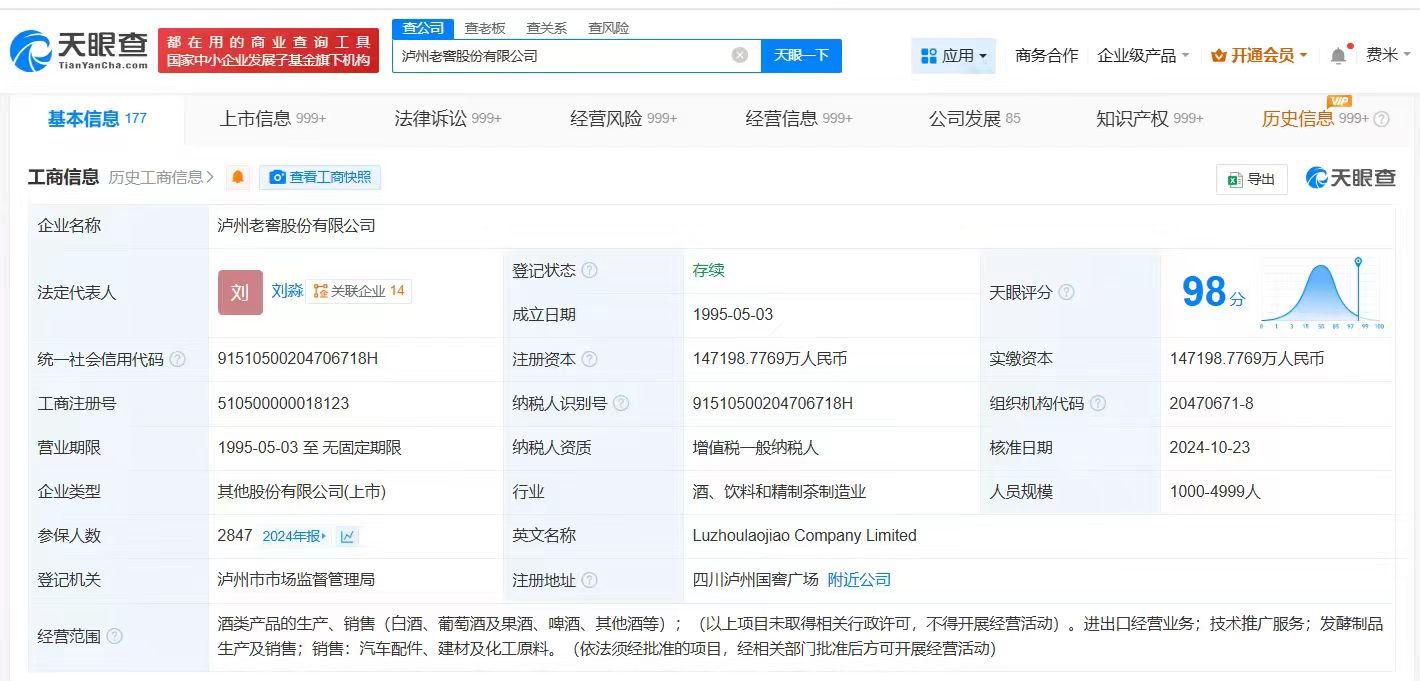Select the 上市信息 tab
Viewport: 1420px width, 681px height.
[273, 119]
